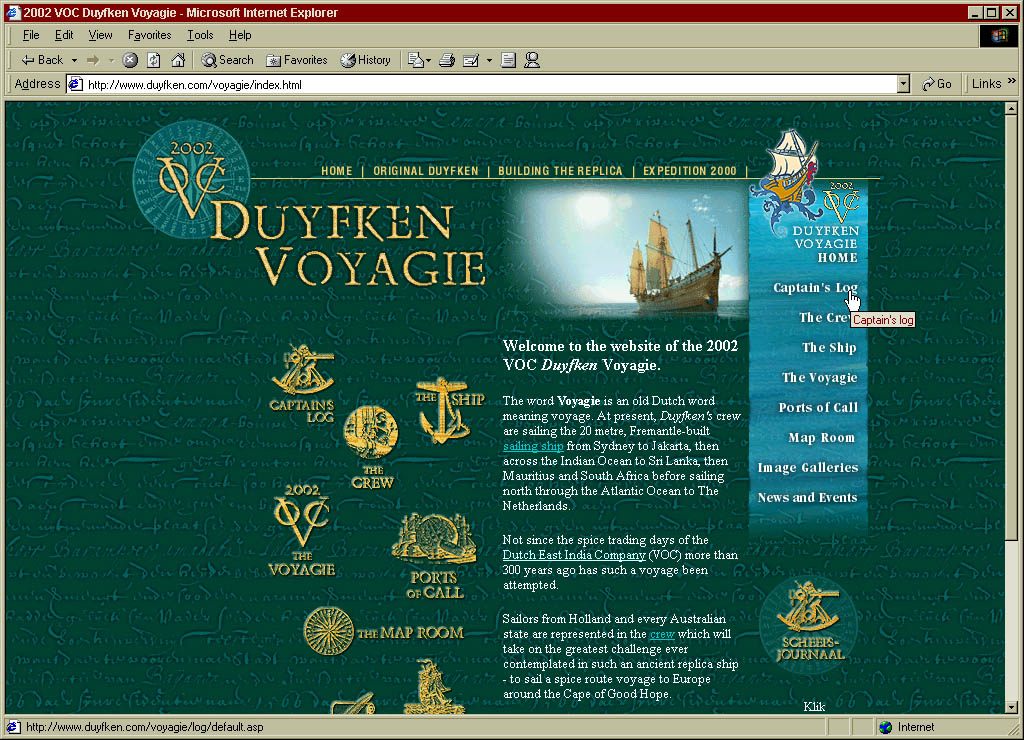Click the Internet zone status indicator

point(906,727)
